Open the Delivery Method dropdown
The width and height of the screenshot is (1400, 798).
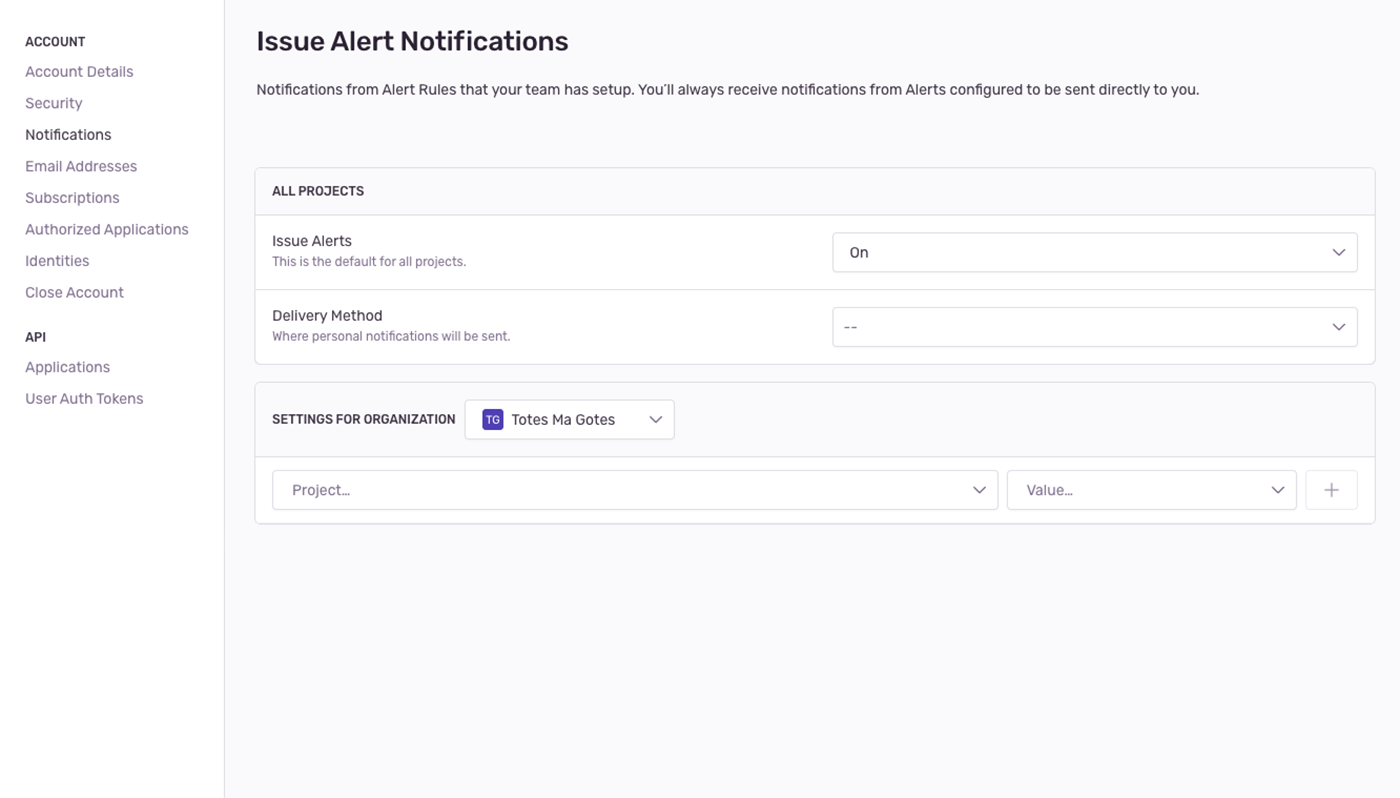tap(1095, 326)
